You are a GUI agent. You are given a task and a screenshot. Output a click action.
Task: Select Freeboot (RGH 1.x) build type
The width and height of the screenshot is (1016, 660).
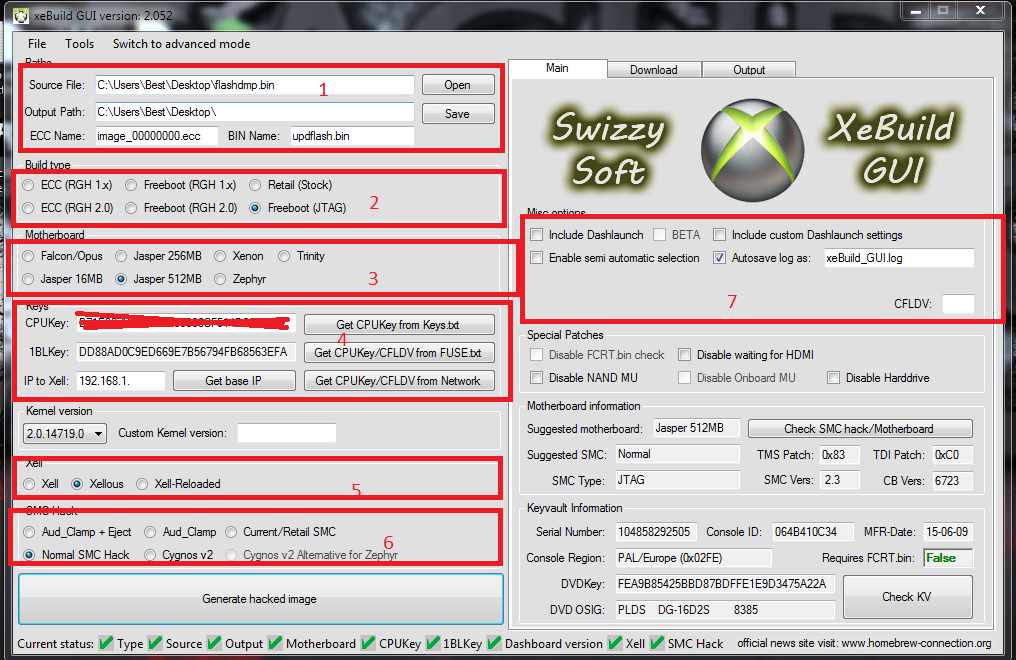point(181,185)
